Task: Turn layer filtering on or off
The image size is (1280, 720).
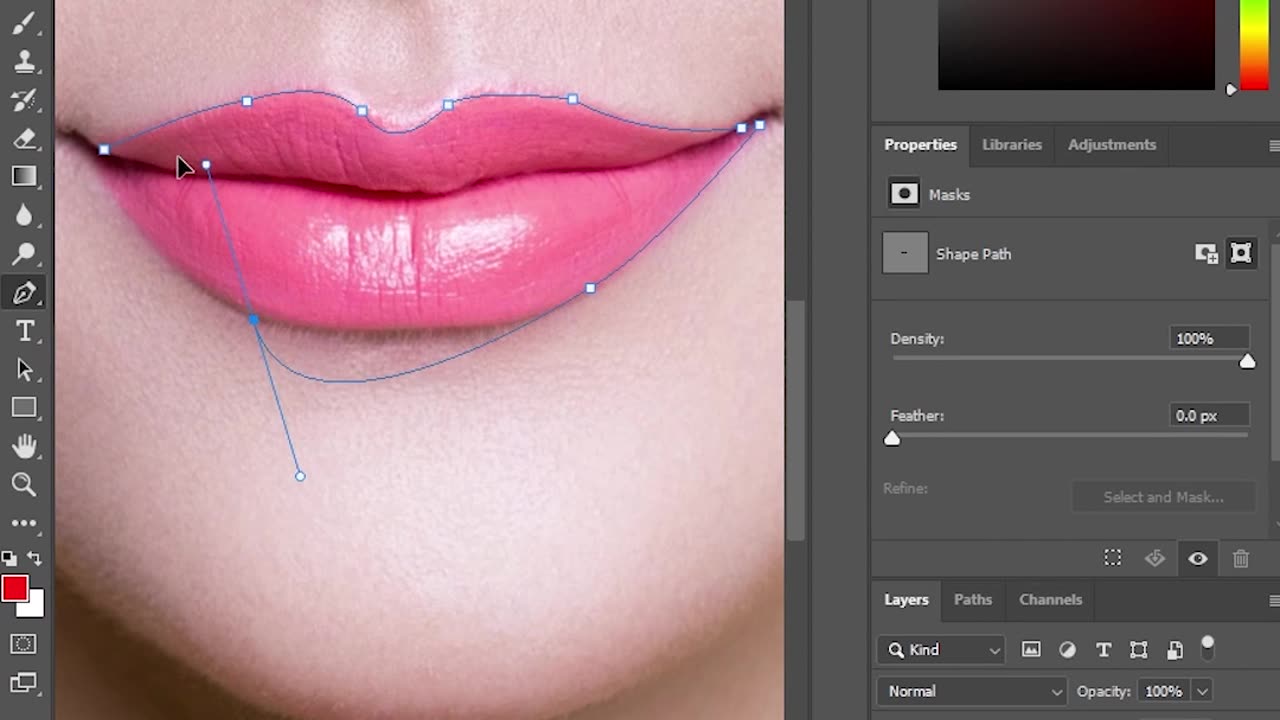Action: tap(1208, 648)
